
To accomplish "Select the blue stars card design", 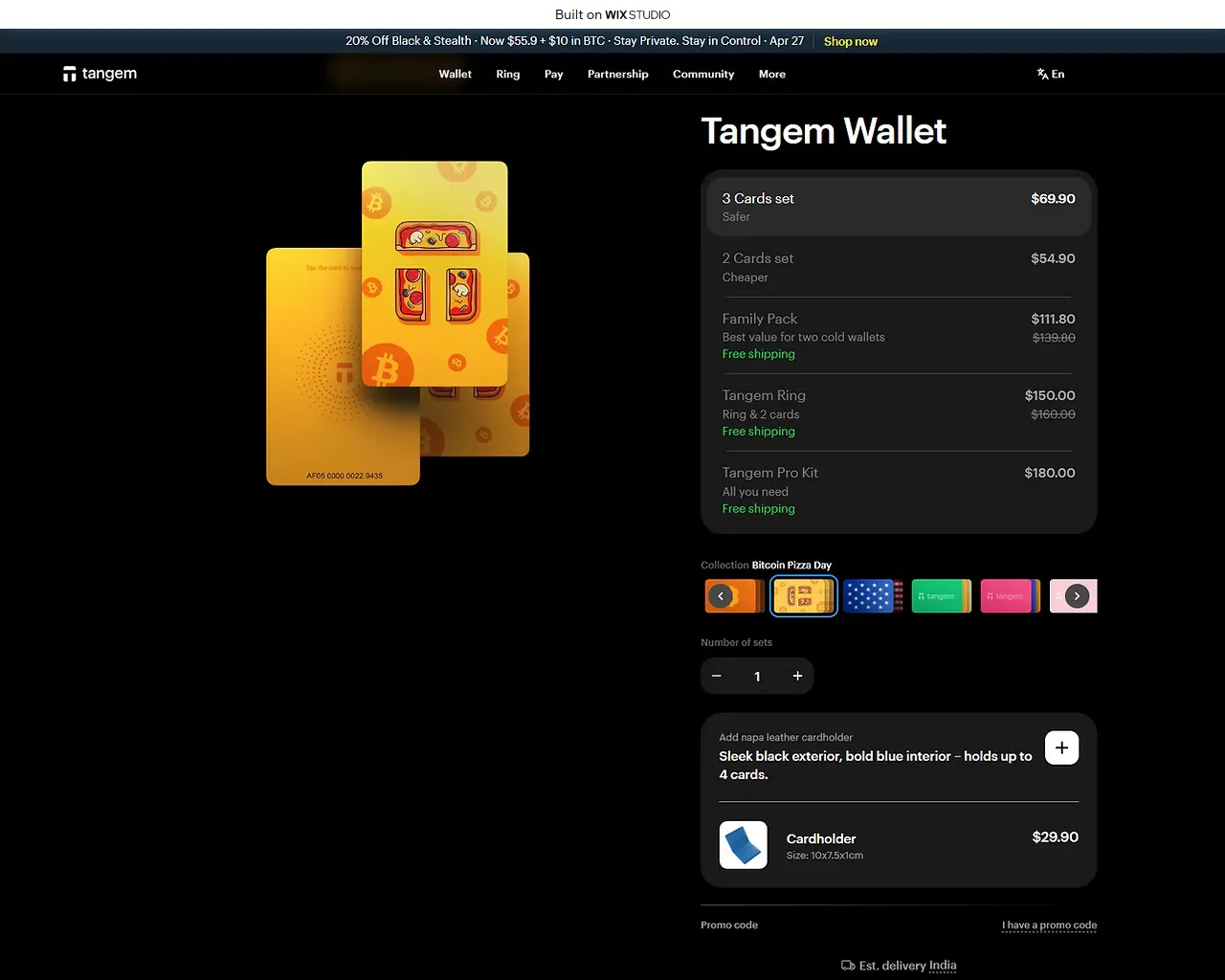I will pyautogui.click(x=873, y=596).
